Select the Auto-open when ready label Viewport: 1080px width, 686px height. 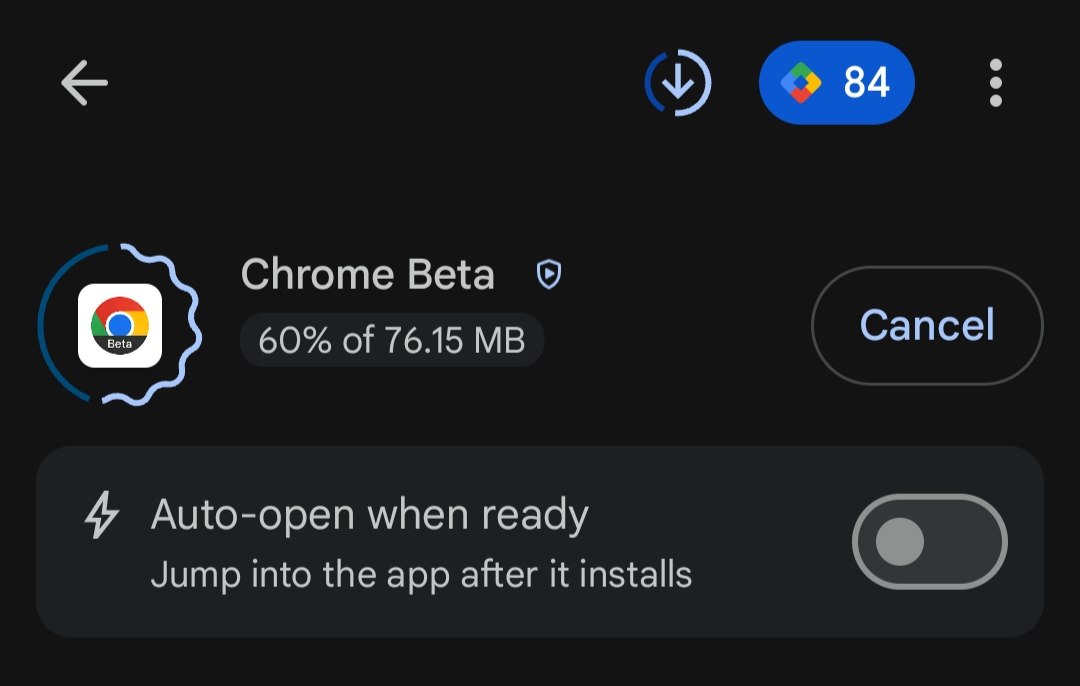tap(370, 515)
